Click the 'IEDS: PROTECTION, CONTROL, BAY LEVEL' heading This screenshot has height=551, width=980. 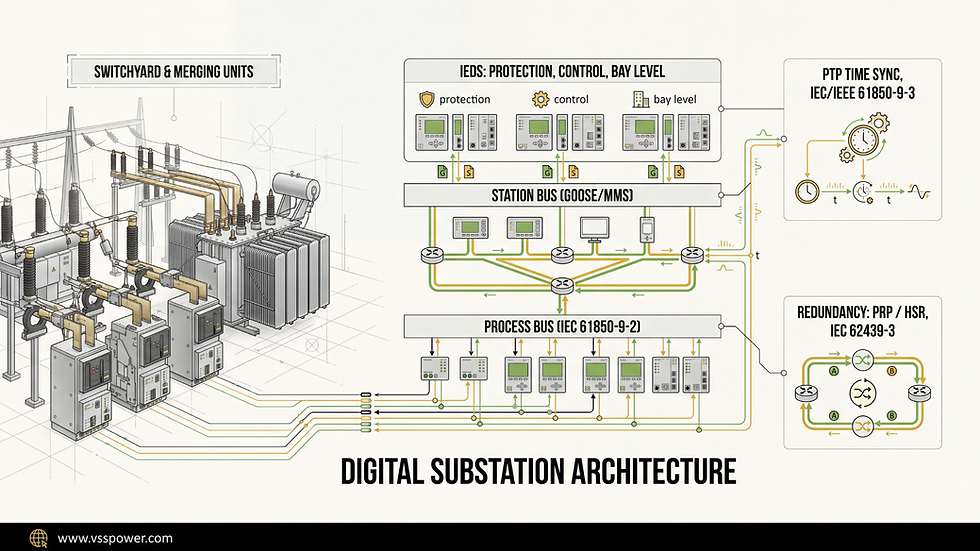coord(562,71)
